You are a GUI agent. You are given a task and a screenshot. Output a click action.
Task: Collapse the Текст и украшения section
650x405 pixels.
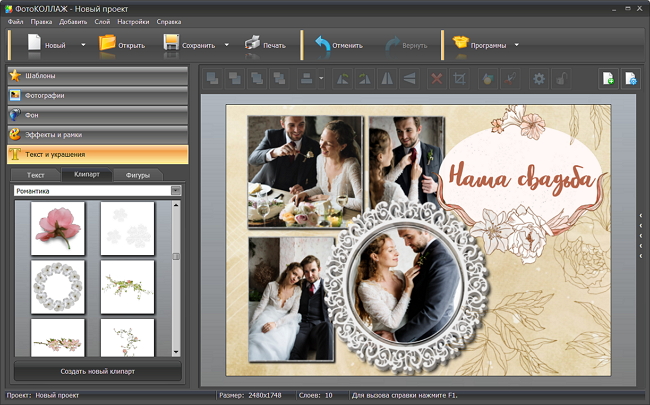pos(97,154)
